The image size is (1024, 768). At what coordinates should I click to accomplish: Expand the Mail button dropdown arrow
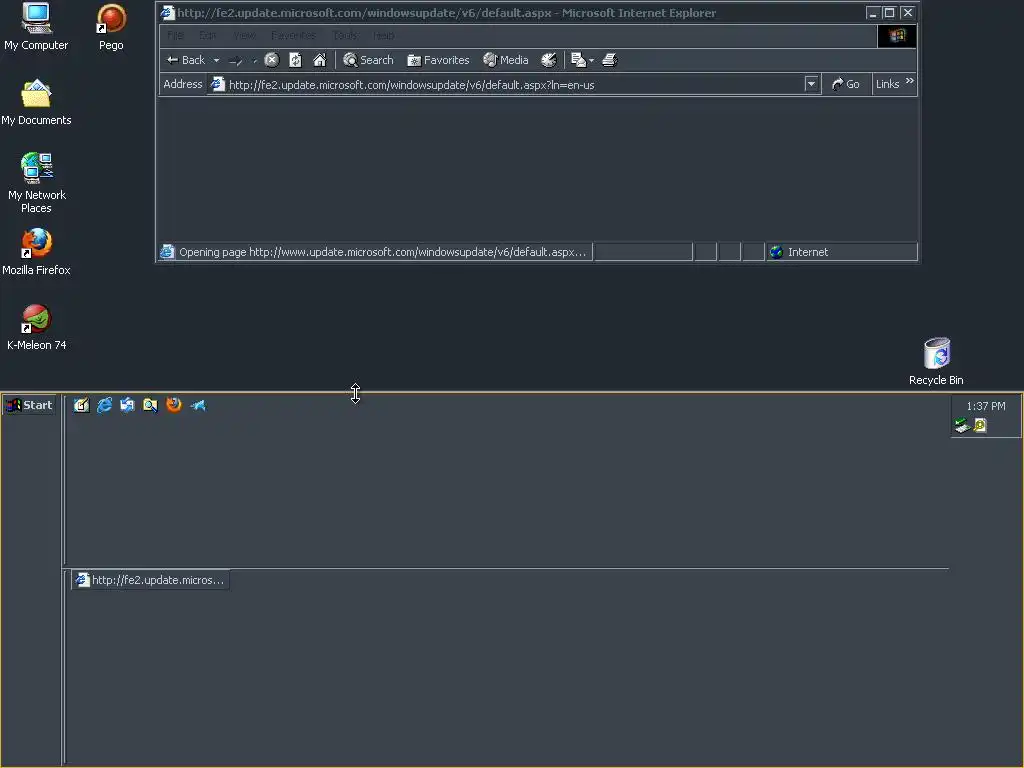pyautogui.click(x=592, y=61)
